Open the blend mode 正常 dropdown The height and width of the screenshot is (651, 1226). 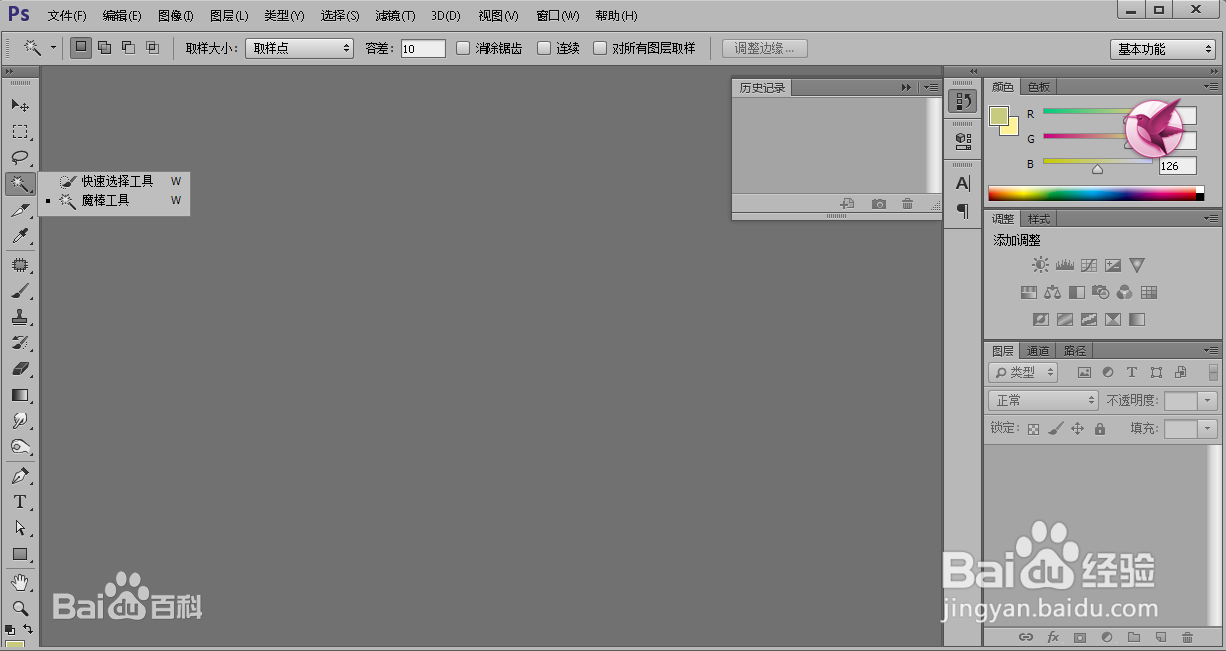coord(1043,400)
